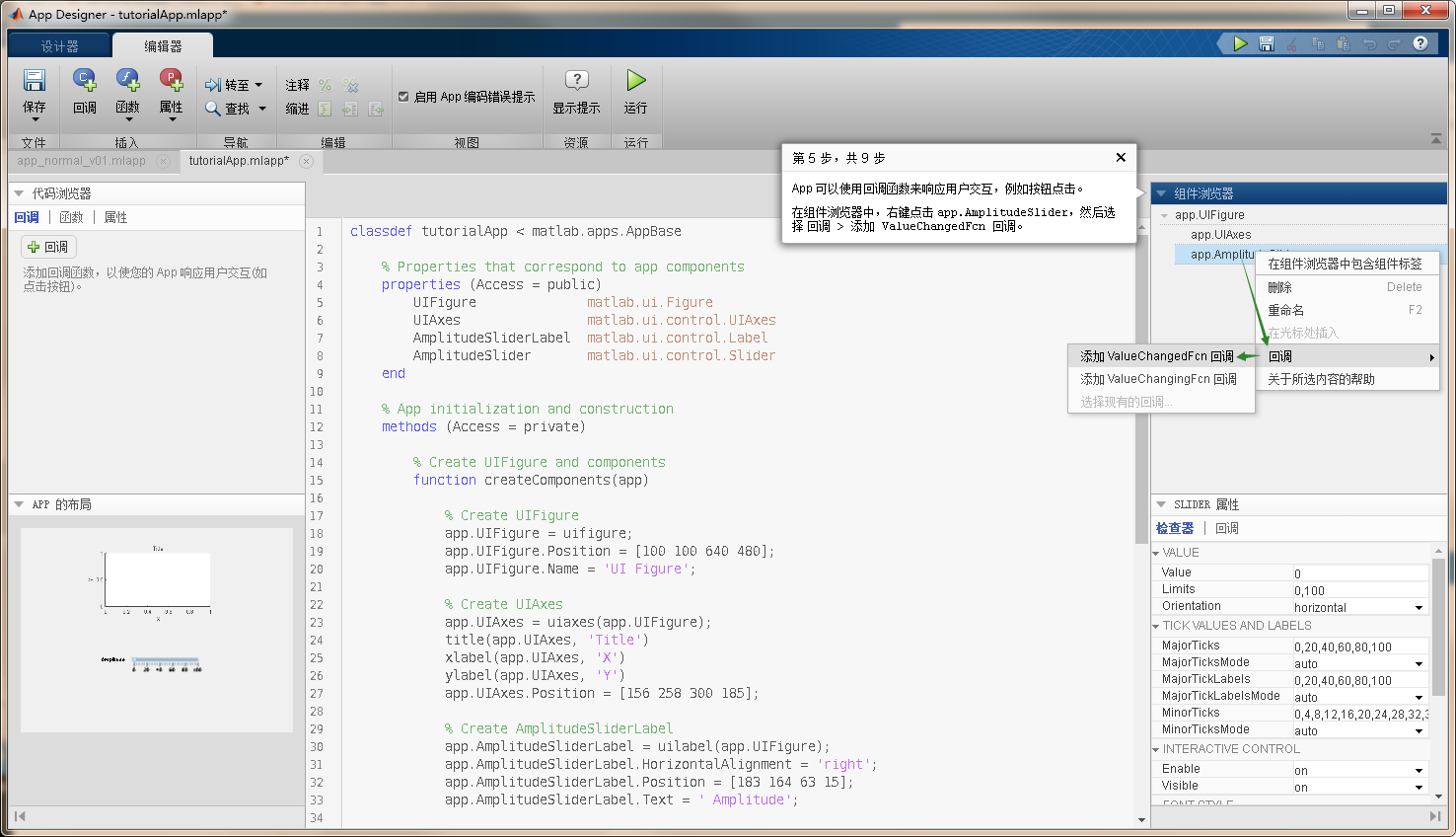The image size is (1456, 837).
Task: Click the Value input field in the inspector
Action: point(1360,572)
